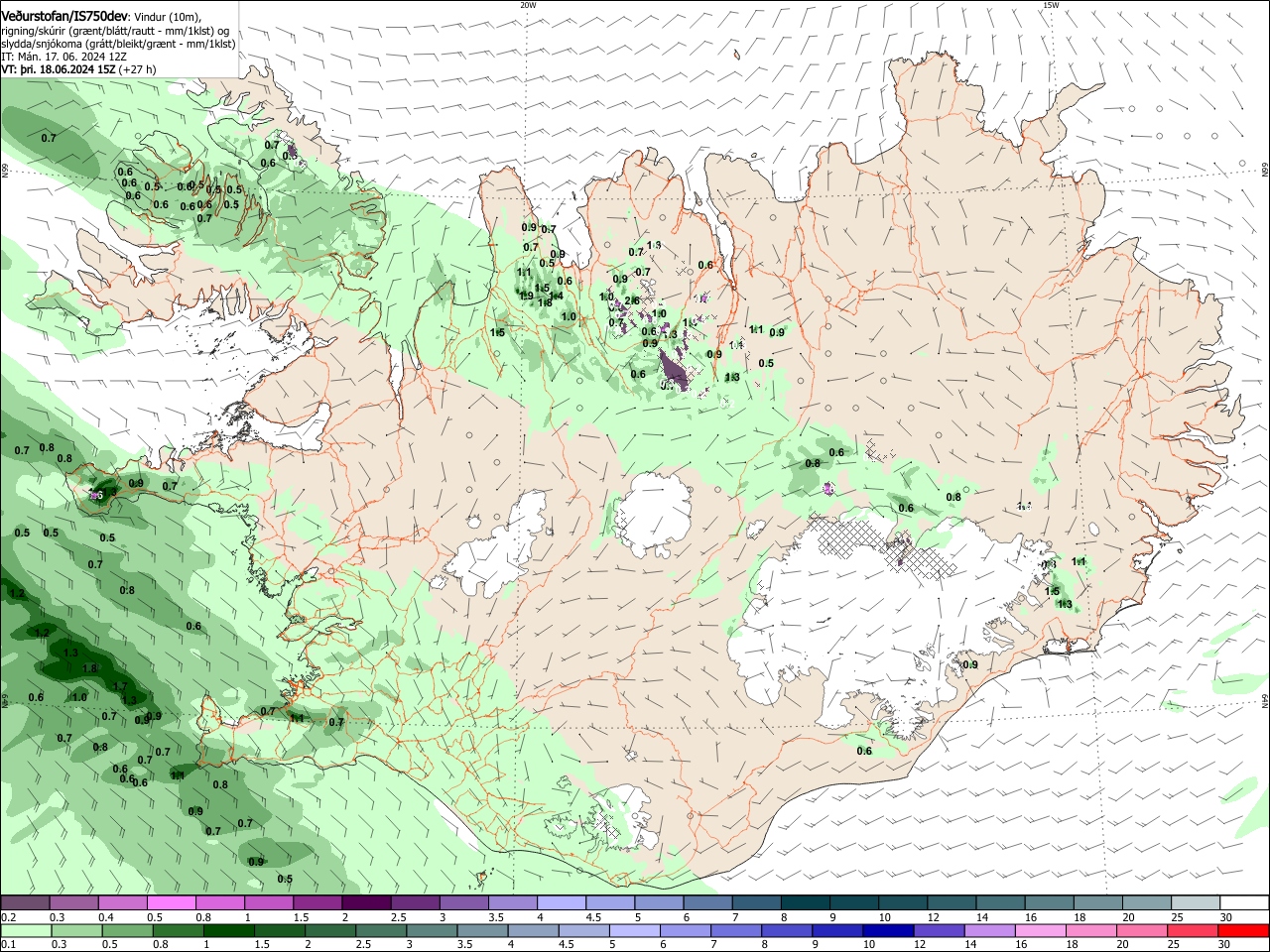Select the 'Vindur (10m)' header text

[x=166, y=17]
